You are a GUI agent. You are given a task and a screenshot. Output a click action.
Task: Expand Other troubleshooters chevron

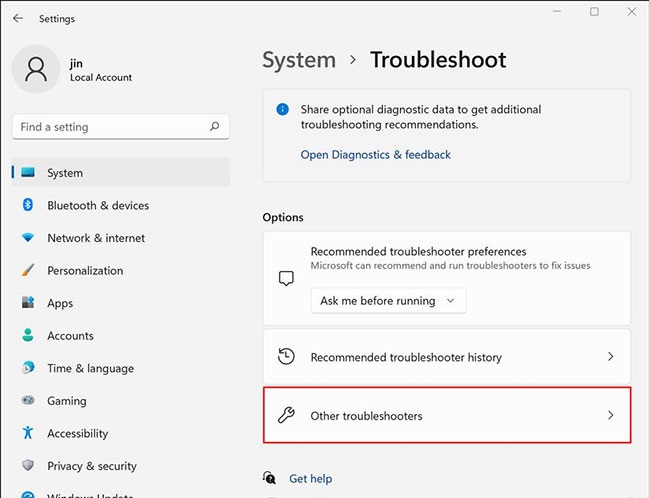[611, 415]
